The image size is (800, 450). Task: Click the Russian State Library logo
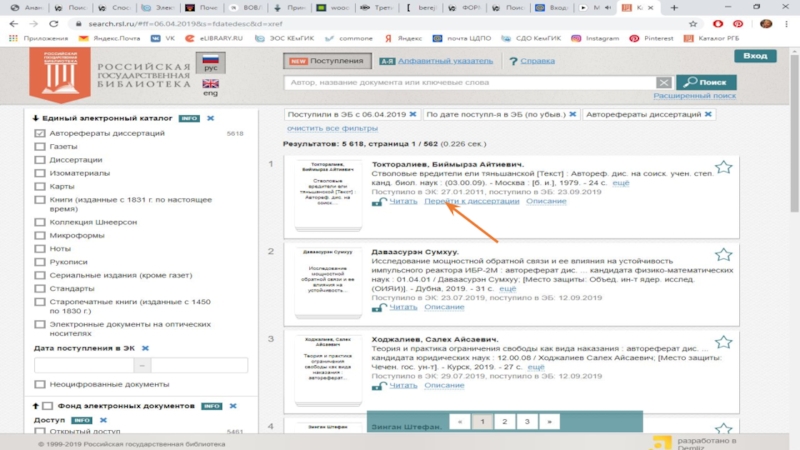(61, 73)
